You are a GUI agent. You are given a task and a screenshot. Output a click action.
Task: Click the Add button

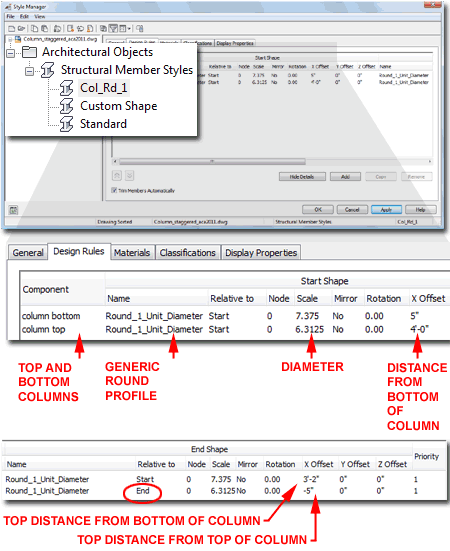(x=345, y=176)
